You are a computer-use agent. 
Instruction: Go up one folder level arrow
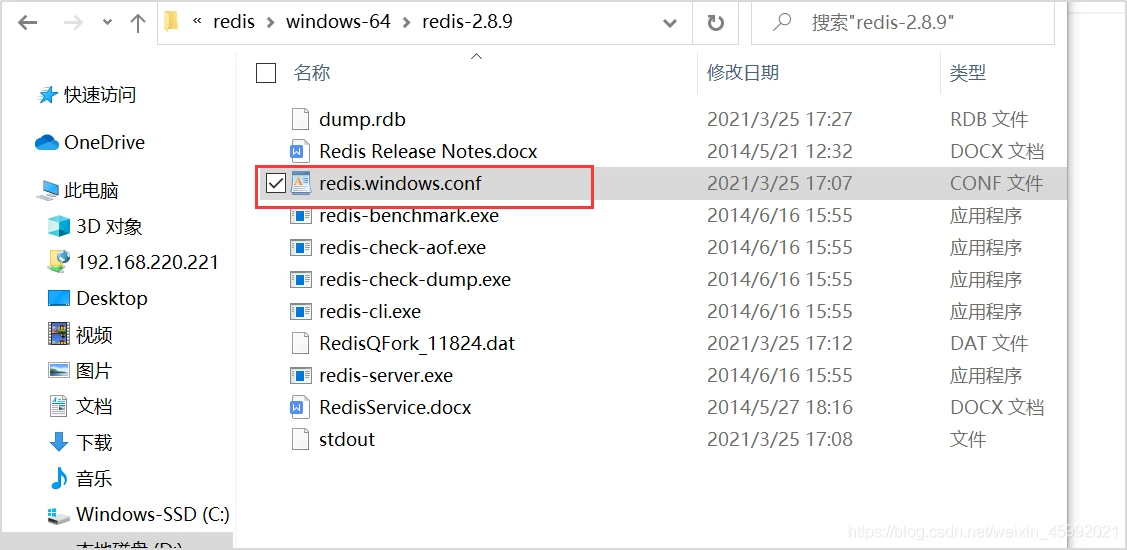pyautogui.click(x=137, y=22)
